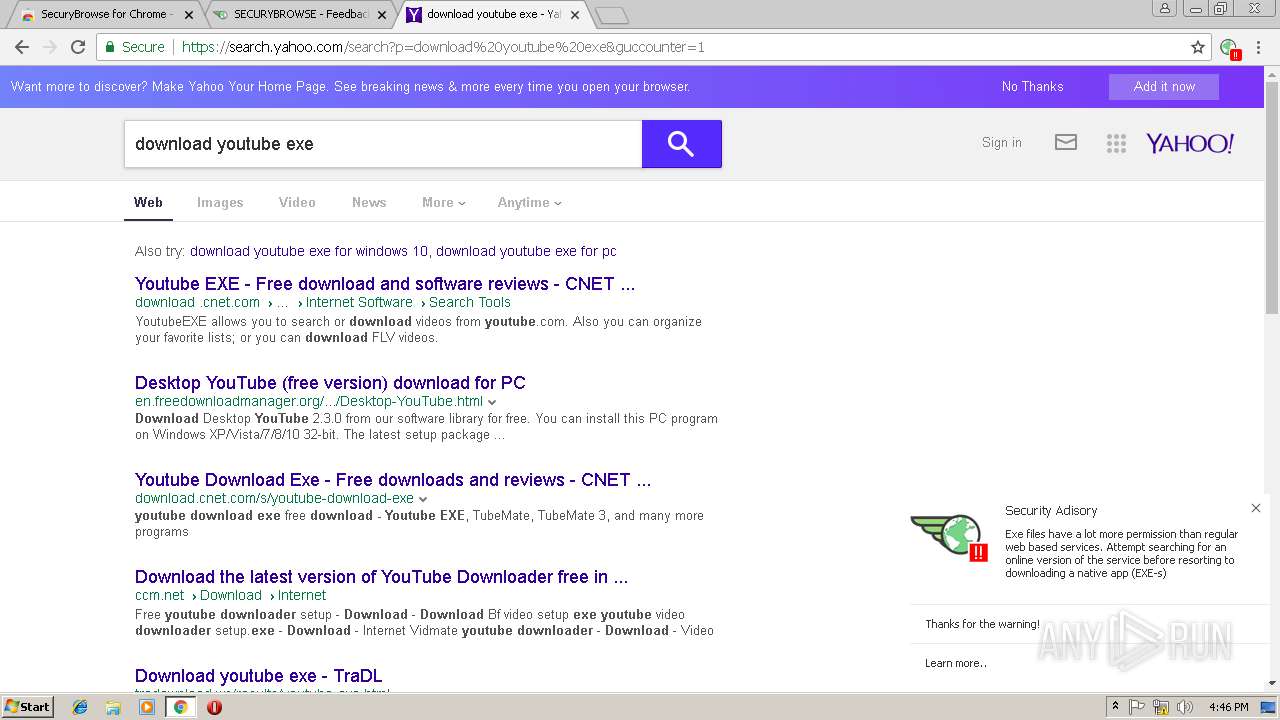Screen dimensions: 1280x720
Task: Click the red security taskbar icon
Action: pyautogui.click(x=214, y=707)
